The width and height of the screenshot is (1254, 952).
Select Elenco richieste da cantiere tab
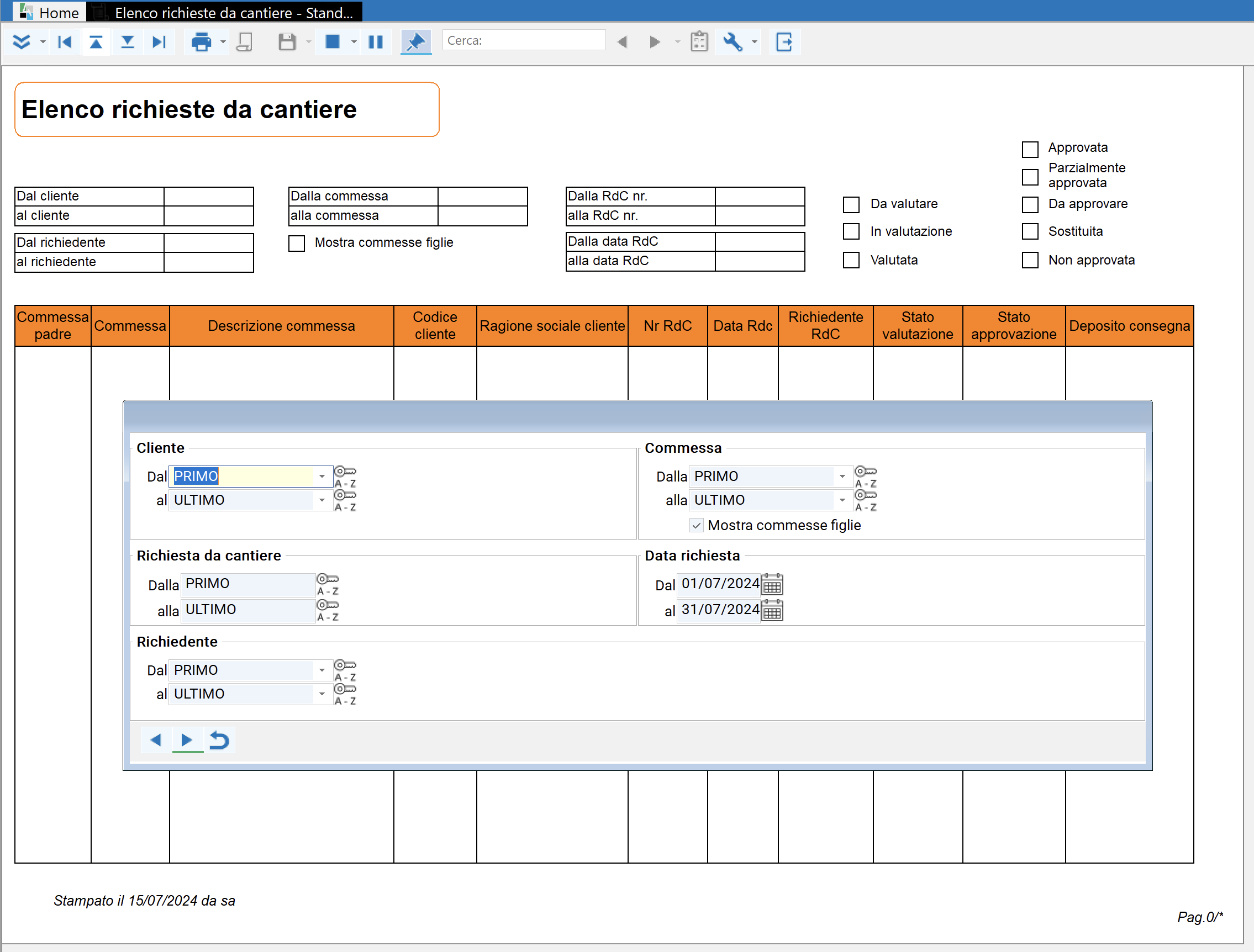coord(225,12)
